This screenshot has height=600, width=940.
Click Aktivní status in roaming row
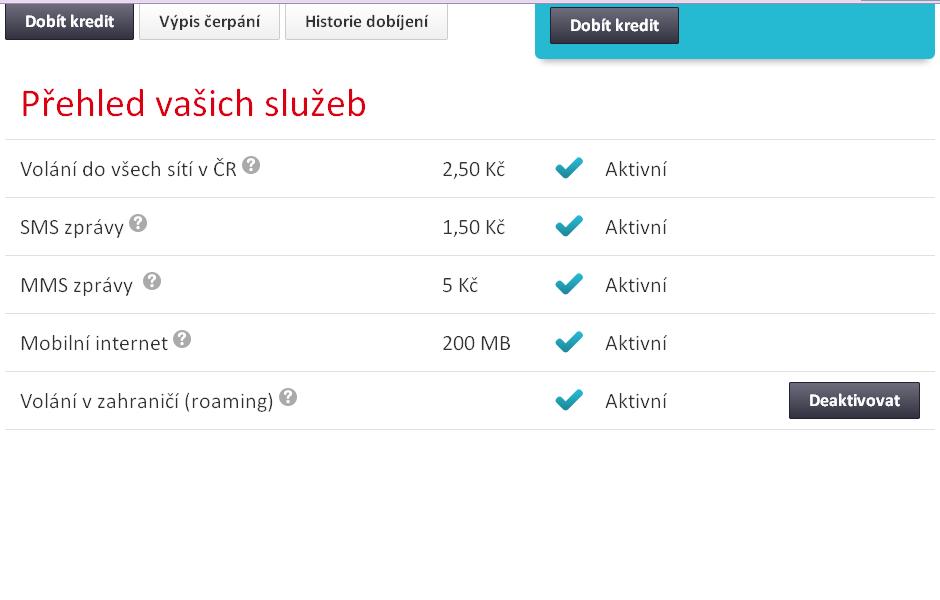tap(636, 401)
